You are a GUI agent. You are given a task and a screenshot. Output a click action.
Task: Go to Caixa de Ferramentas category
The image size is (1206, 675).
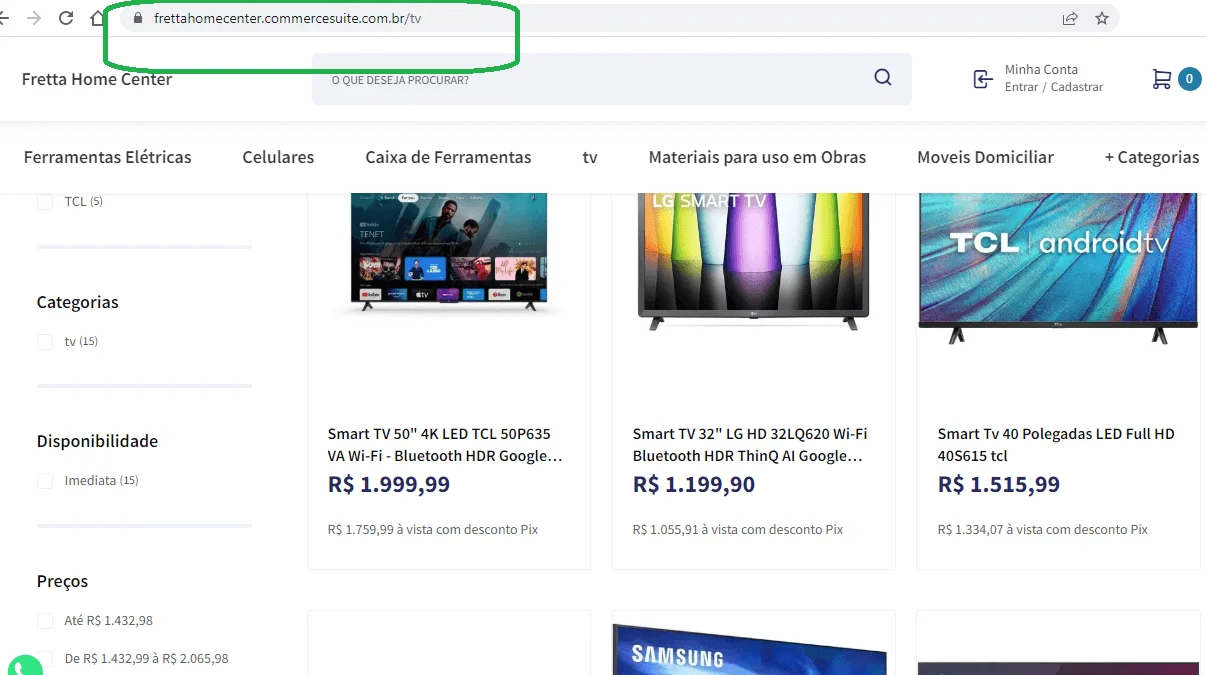pyautogui.click(x=448, y=157)
